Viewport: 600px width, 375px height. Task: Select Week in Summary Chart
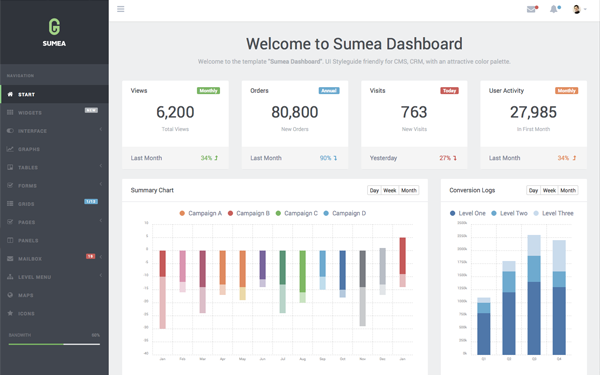pos(390,190)
